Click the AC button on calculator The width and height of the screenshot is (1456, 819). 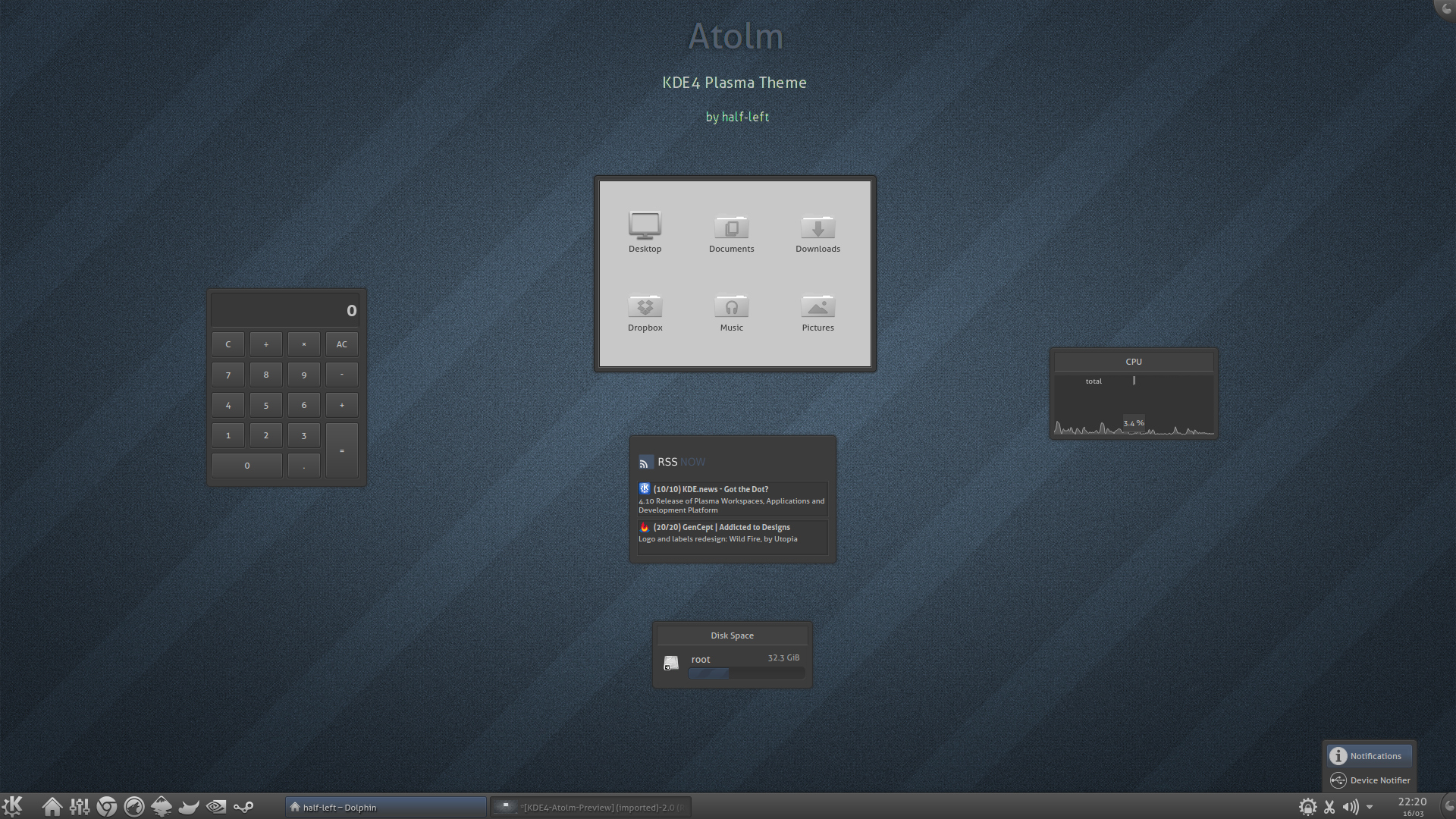click(341, 344)
